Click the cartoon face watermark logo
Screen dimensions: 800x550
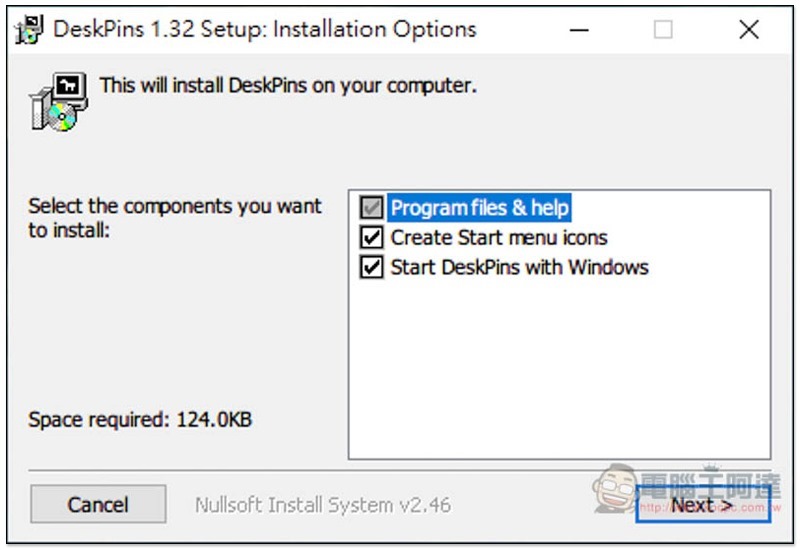pos(615,489)
